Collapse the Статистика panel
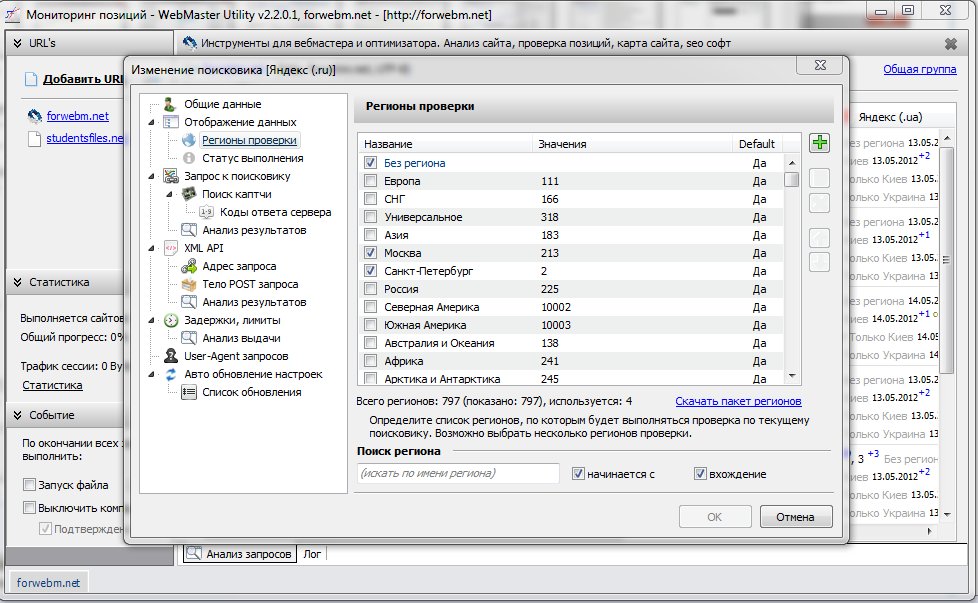 click(16, 283)
